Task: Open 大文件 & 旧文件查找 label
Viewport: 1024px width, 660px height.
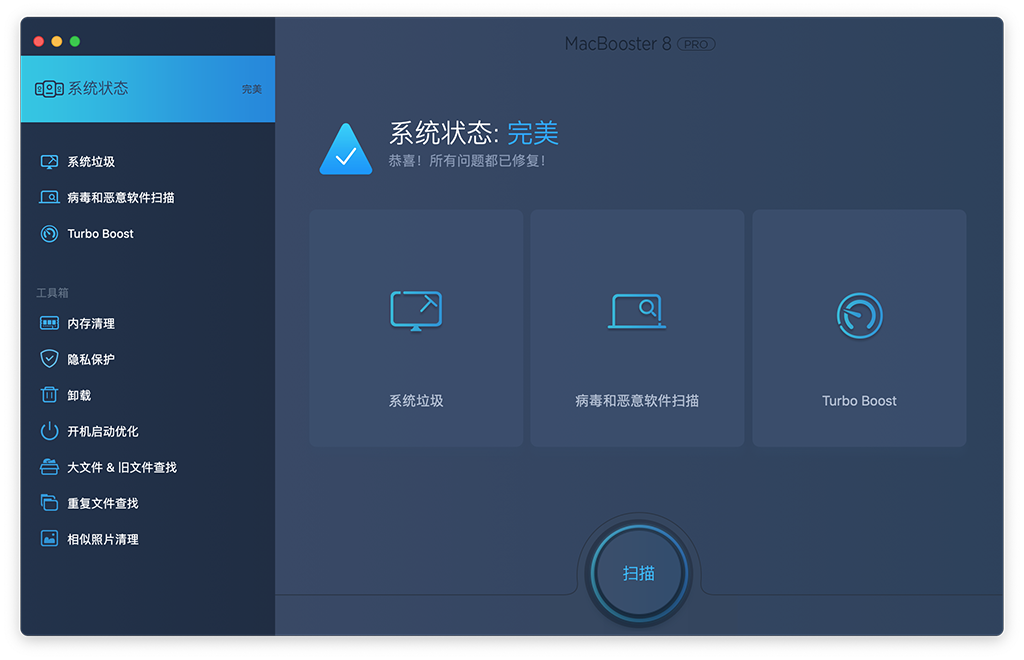Action: [x=122, y=467]
